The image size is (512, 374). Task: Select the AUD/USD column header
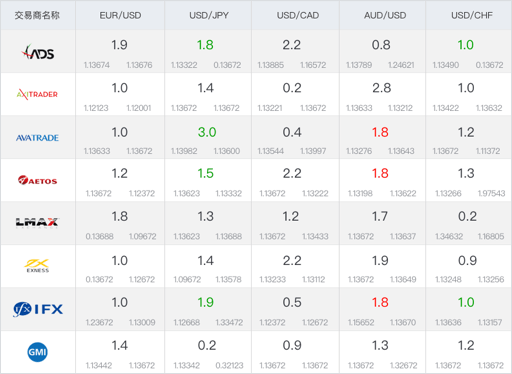coord(385,15)
